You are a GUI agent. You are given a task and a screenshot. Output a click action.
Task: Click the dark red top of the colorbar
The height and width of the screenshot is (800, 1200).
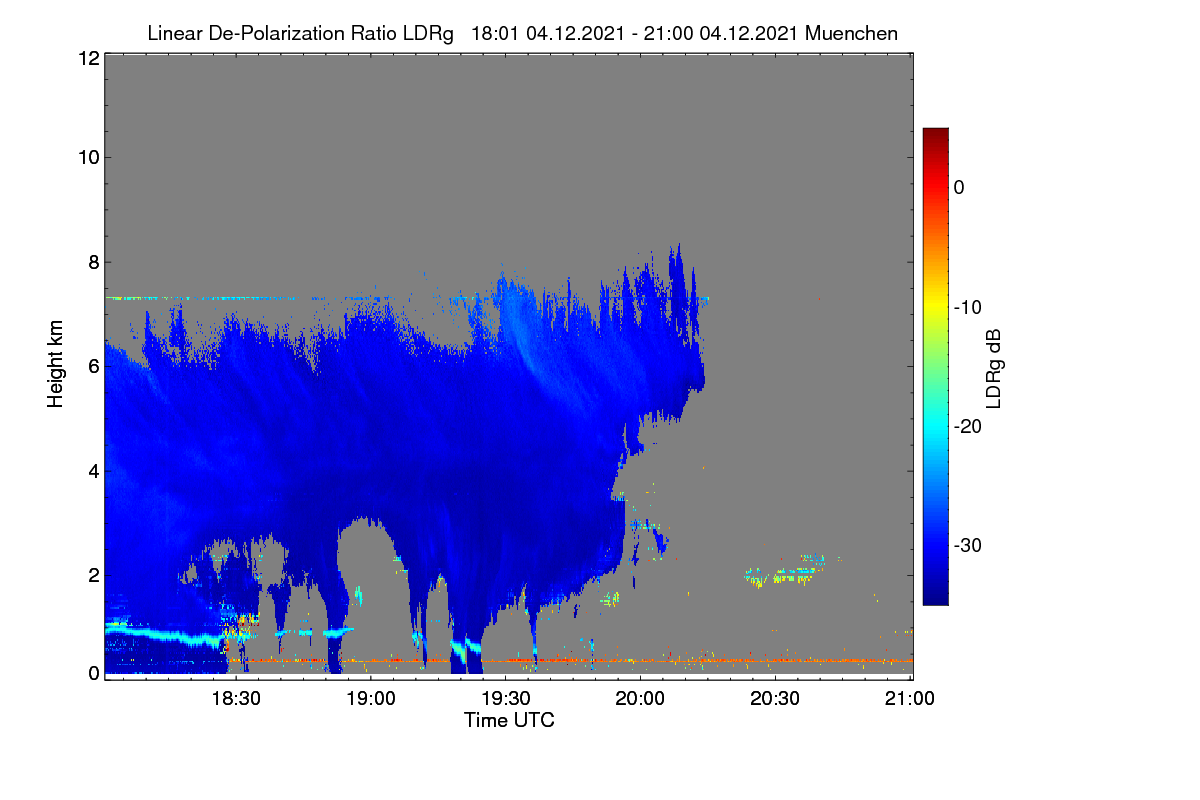coord(935,135)
